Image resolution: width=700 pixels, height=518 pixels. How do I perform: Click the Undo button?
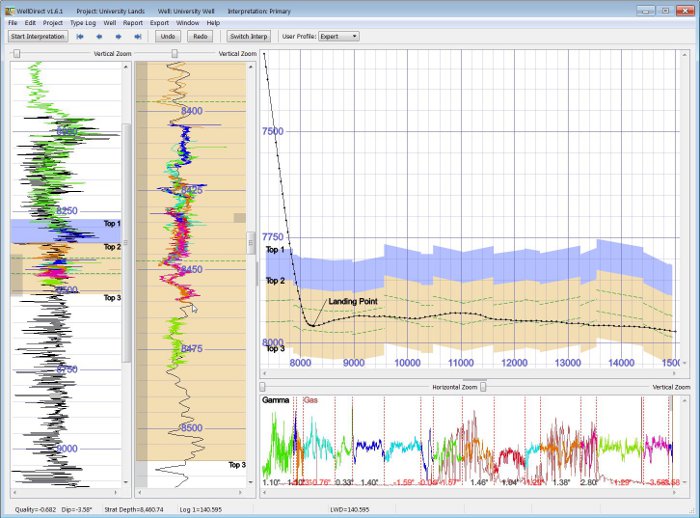coord(168,37)
